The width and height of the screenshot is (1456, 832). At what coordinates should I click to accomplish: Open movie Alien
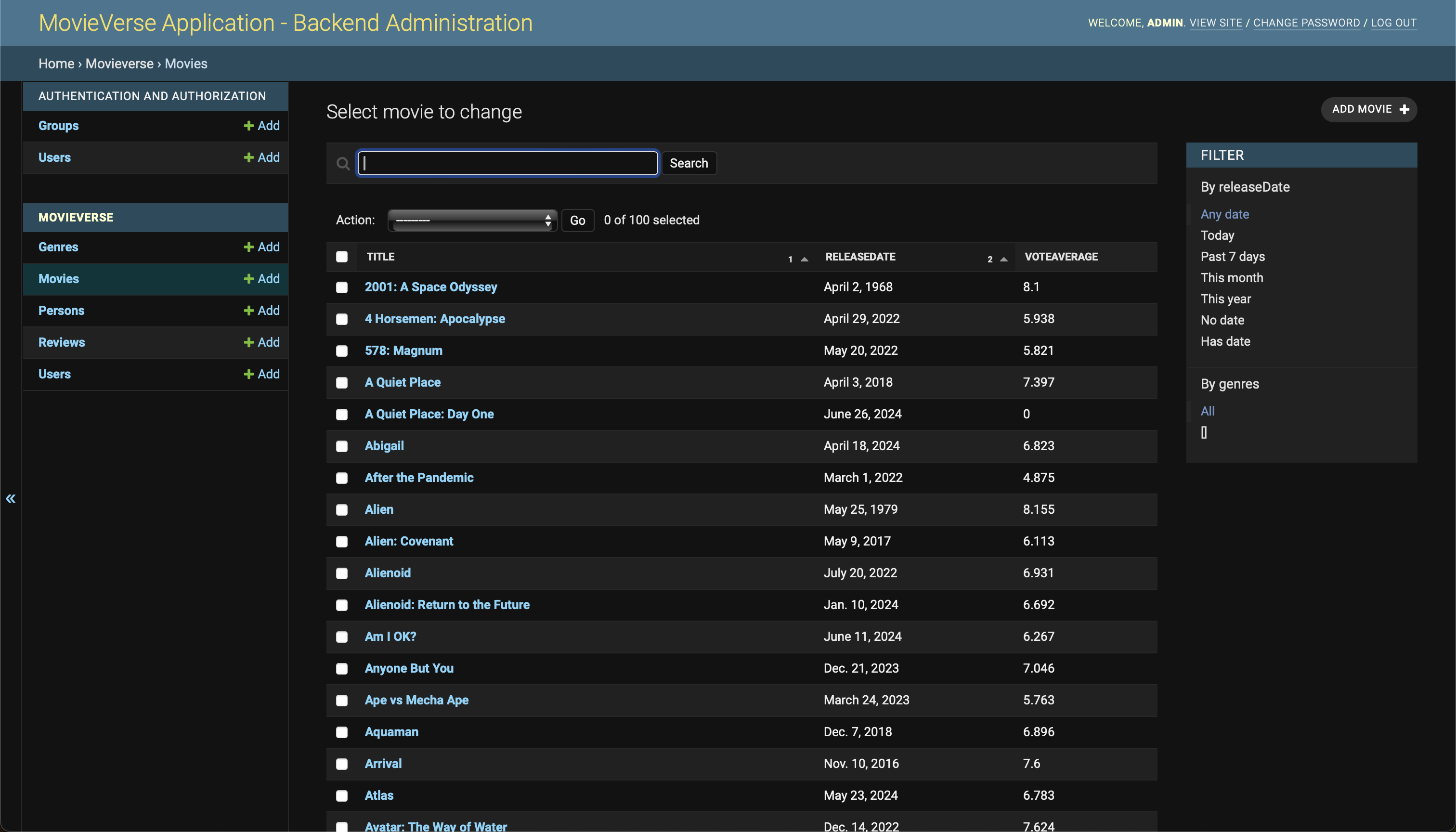click(379, 509)
